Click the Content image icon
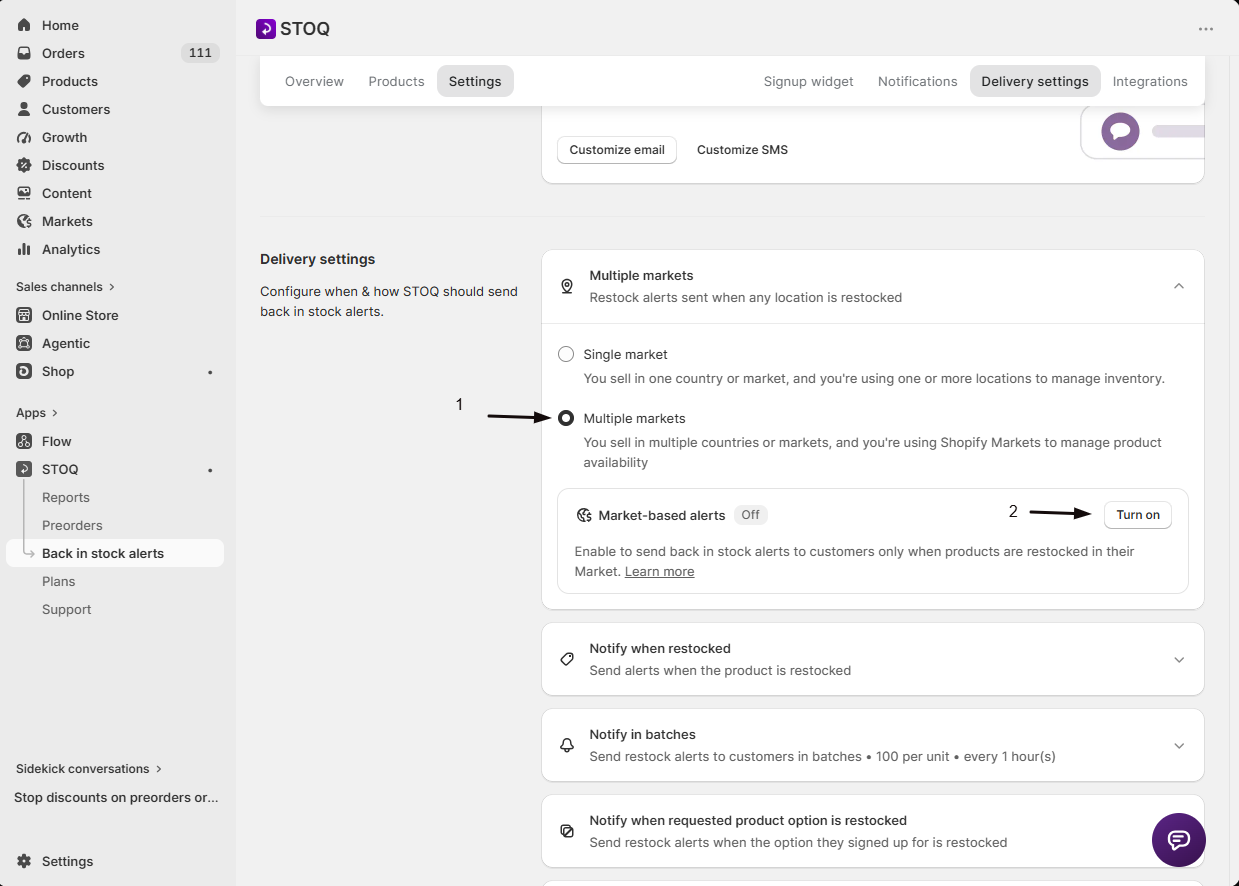 click(24, 193)
